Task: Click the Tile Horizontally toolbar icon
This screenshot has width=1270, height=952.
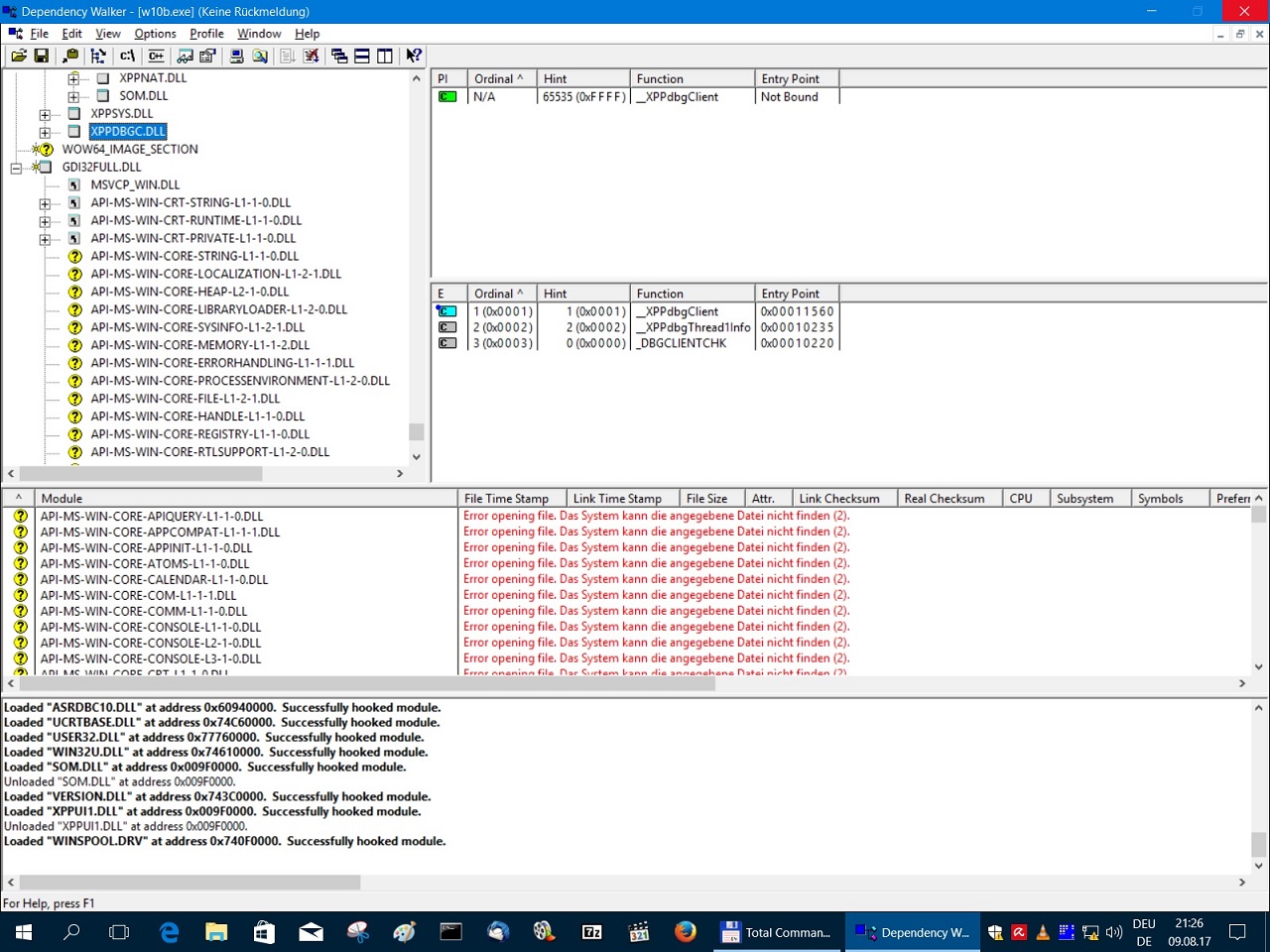Action: coord(362,56)
